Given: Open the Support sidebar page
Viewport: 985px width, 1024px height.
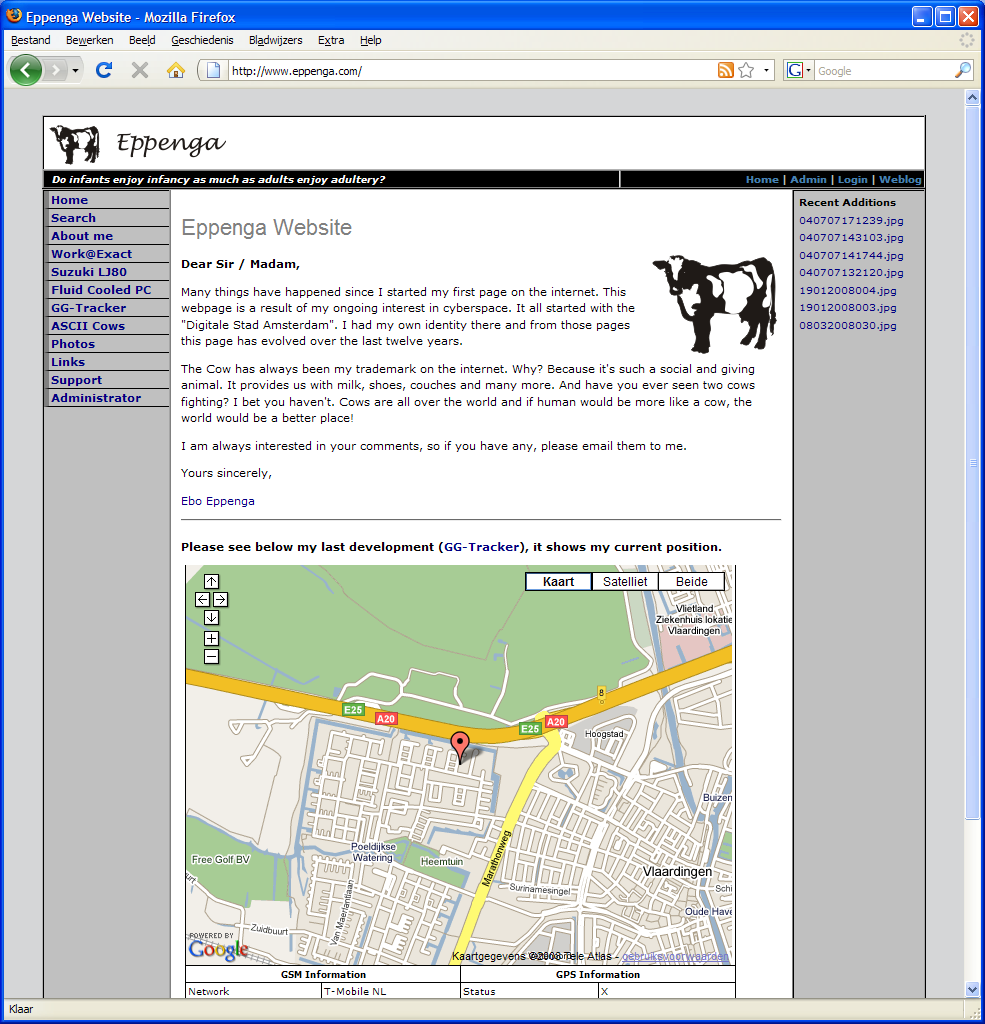Looking at the screenshot, I should tap(76, 380).
